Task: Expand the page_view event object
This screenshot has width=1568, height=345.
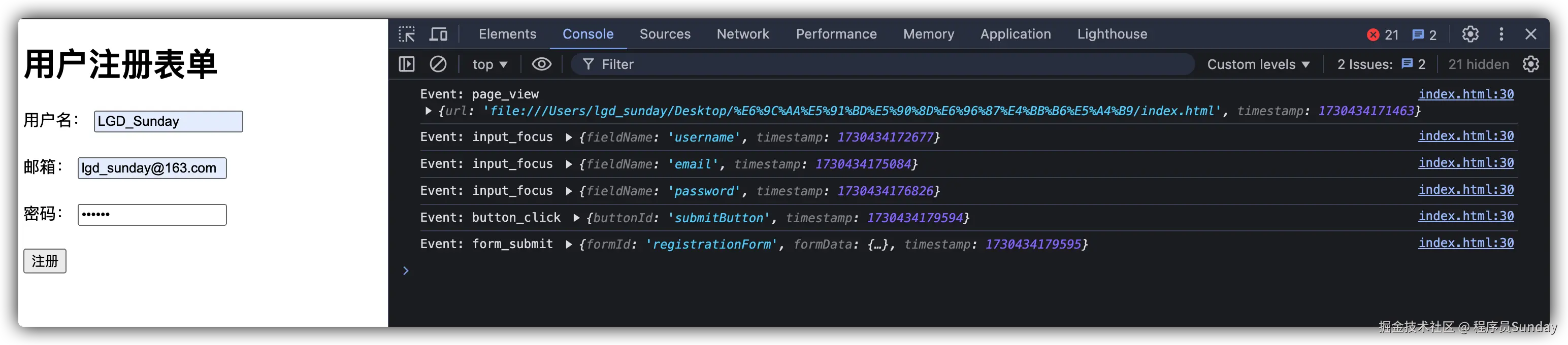Action: click(x=429, y=111)
